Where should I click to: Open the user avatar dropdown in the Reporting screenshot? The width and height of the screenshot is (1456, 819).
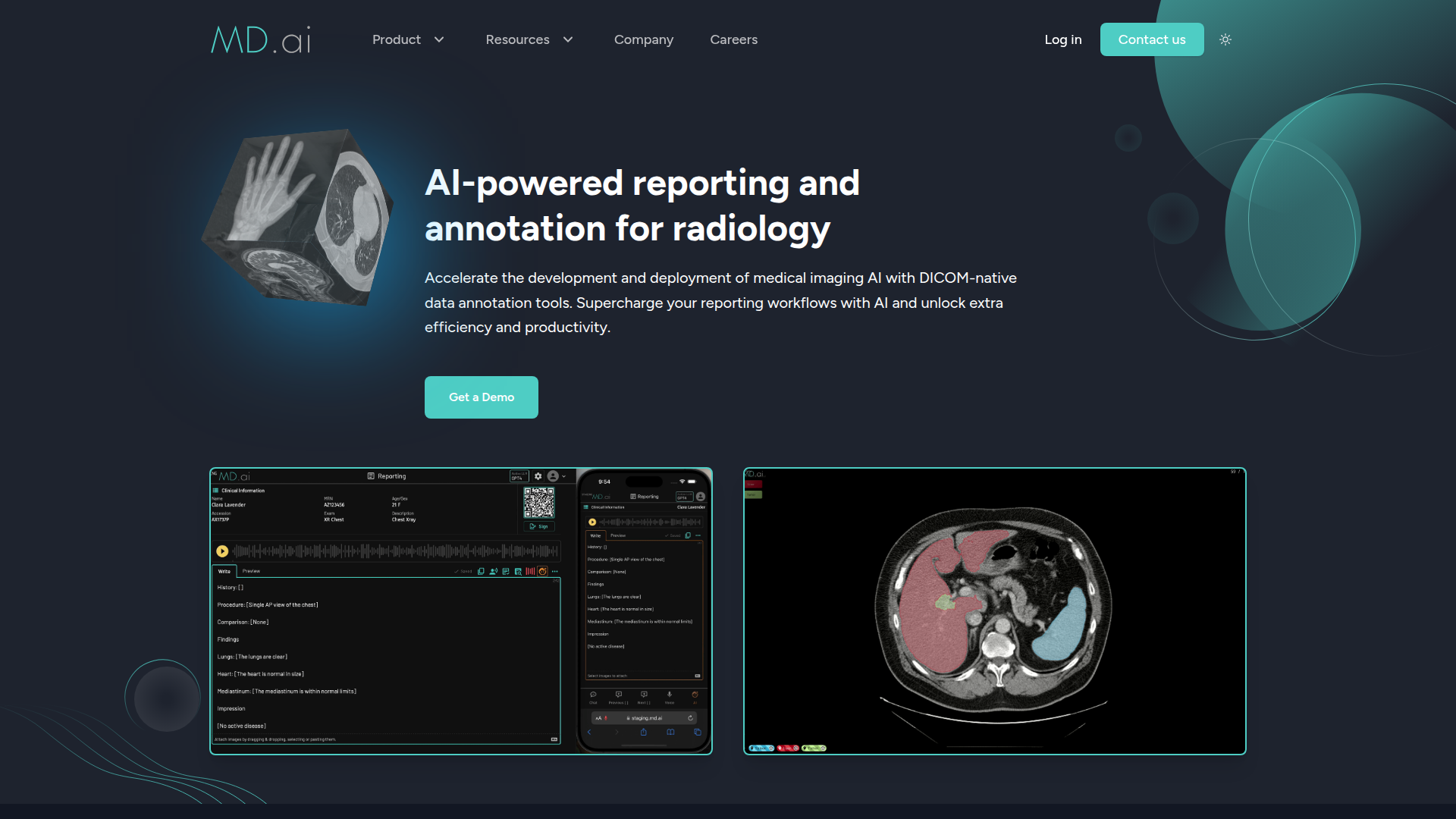(557, 476)
